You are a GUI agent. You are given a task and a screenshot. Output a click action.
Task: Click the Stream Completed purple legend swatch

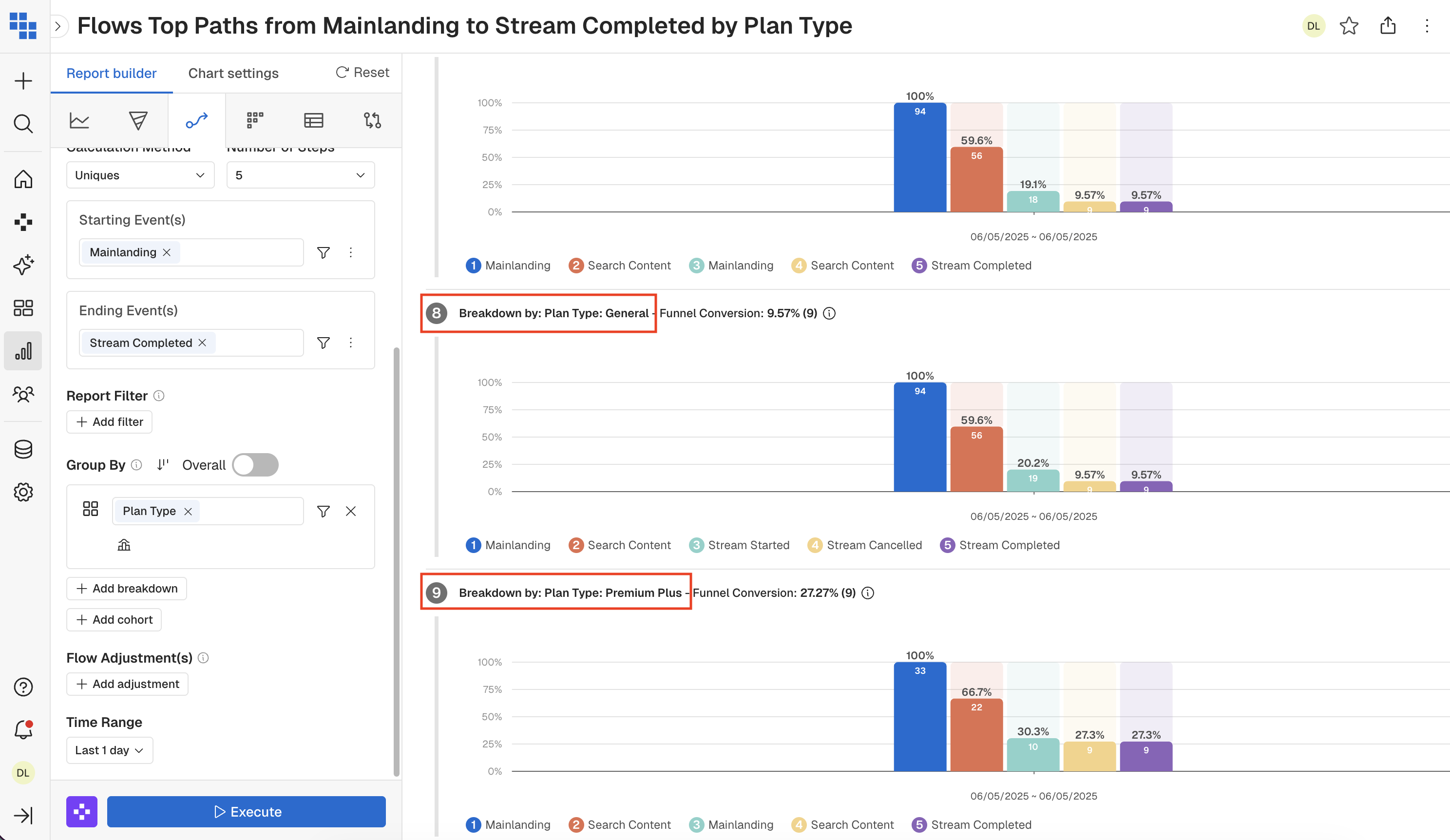(919, 265)
